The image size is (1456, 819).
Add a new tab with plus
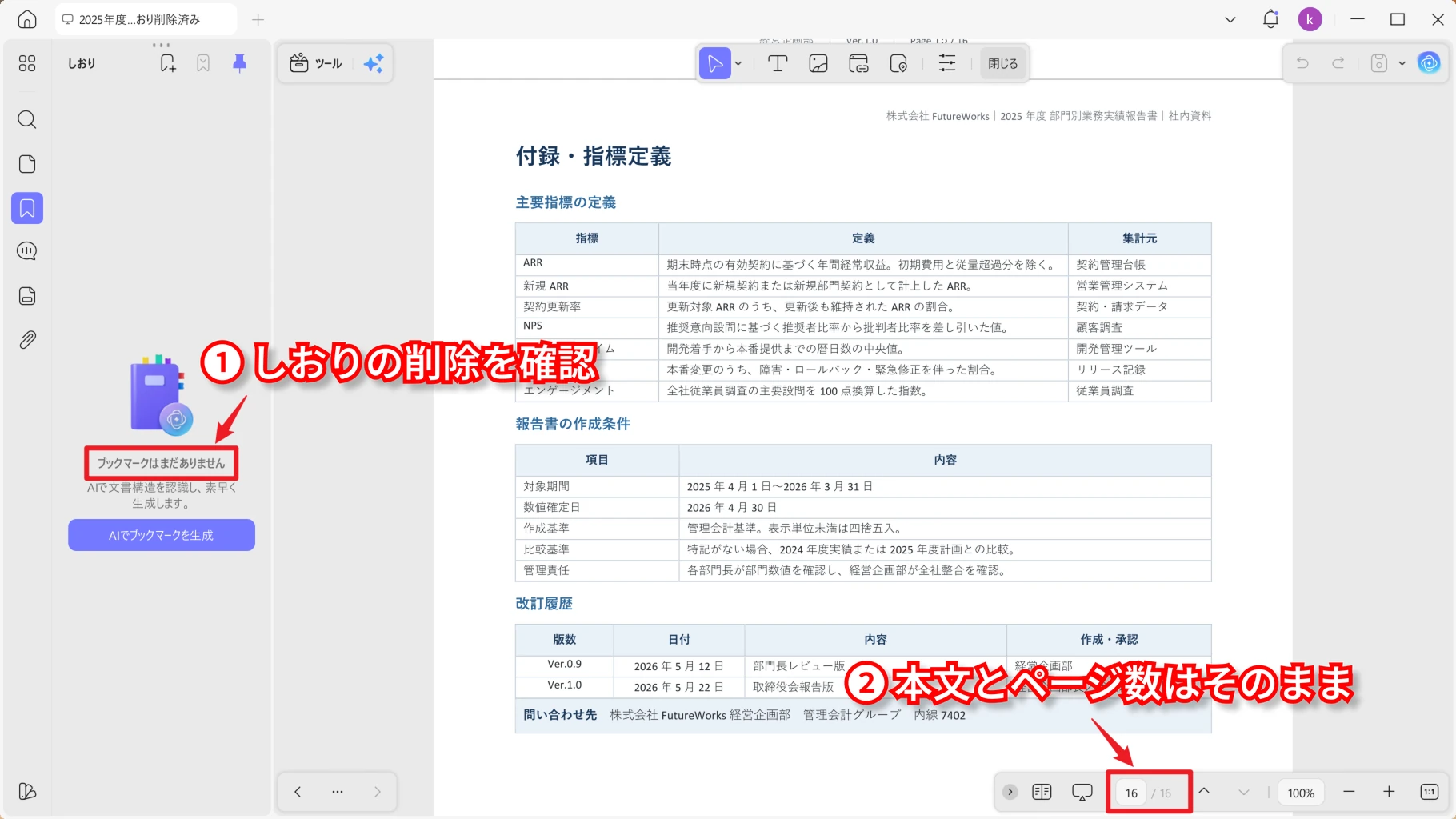(x=258, y=19)
